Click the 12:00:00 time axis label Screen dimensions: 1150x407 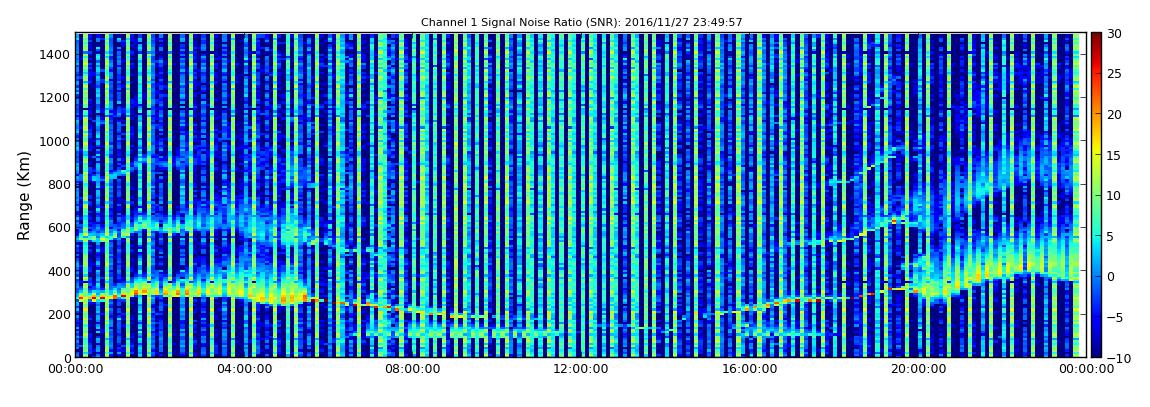tap(579, 370)
